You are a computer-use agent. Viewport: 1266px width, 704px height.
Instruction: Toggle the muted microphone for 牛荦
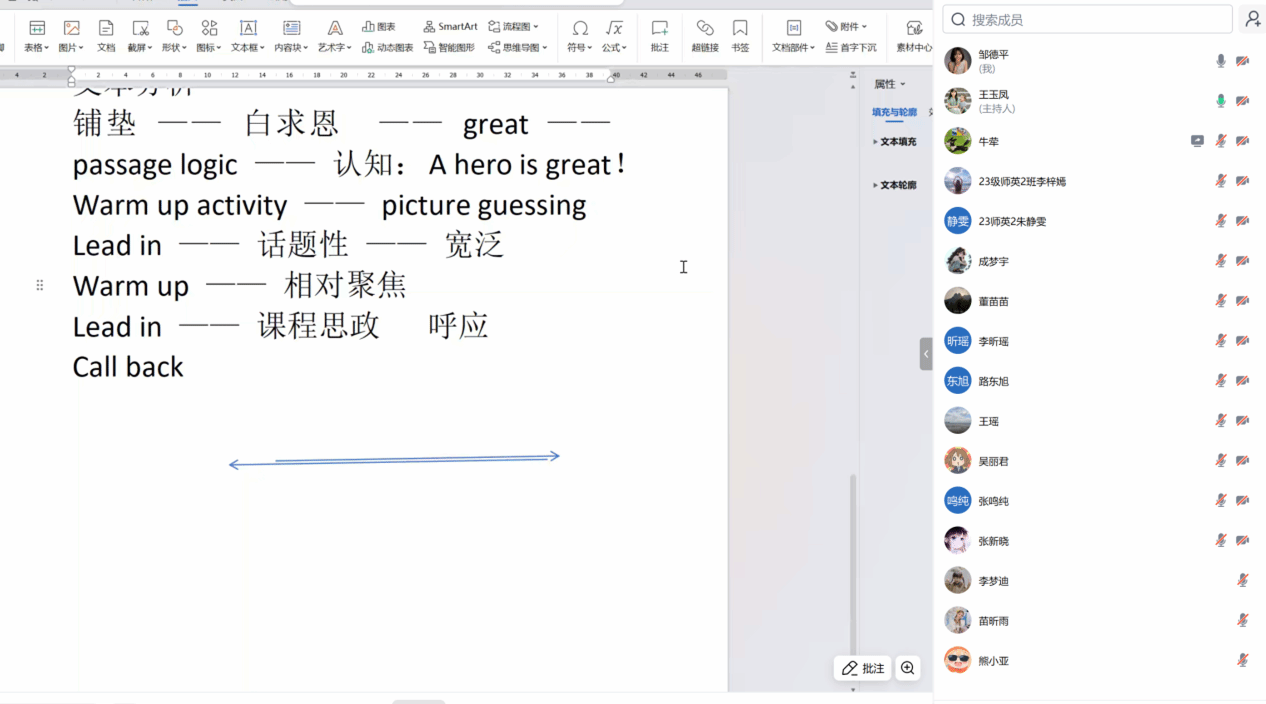point(1221,141)
